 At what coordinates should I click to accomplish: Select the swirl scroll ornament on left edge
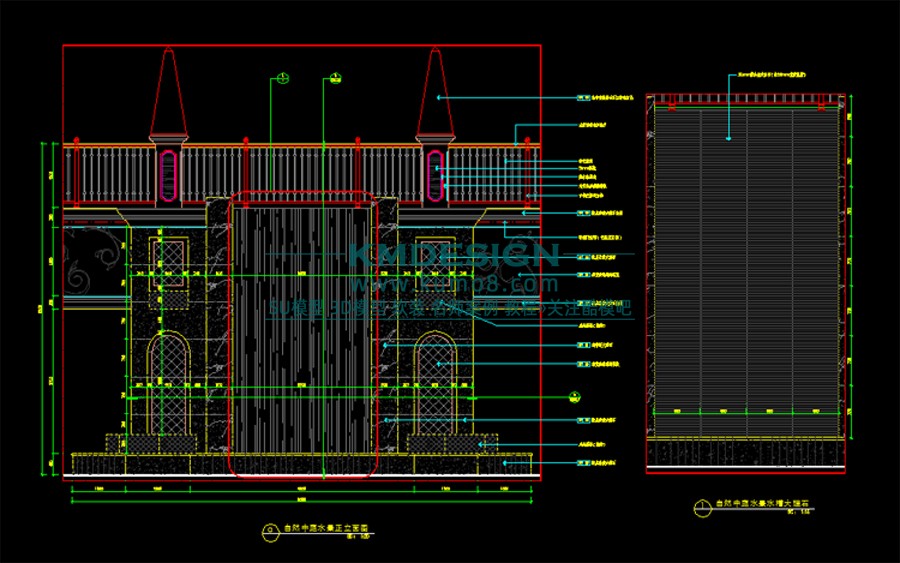(x=90, y=260)
